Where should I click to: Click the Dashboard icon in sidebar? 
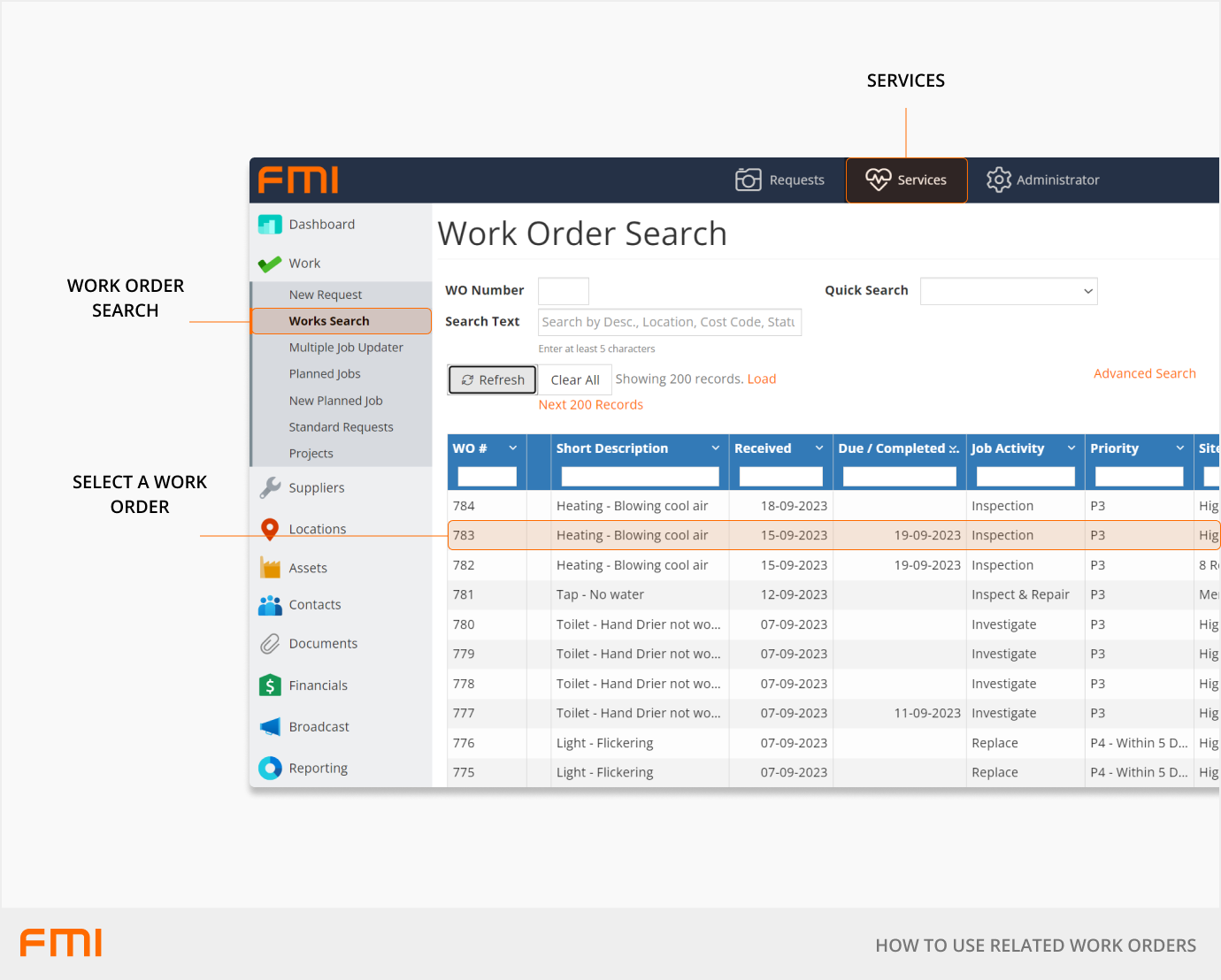coord(270,225)
